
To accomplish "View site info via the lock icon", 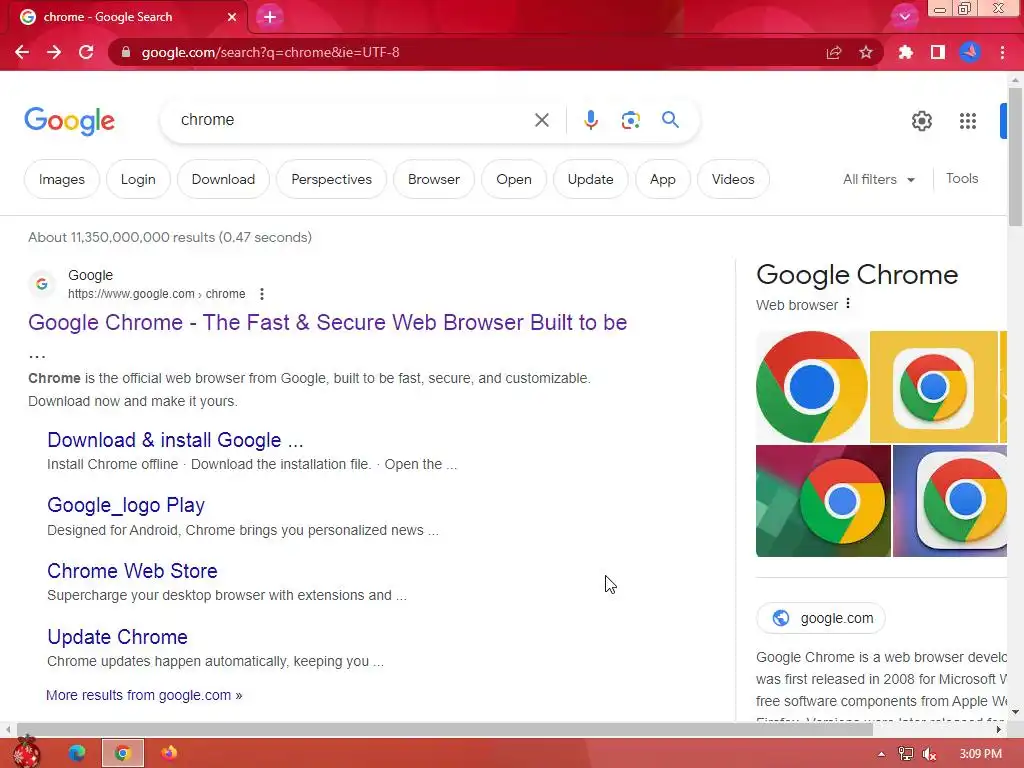I will pyautogui.click(x=126, y=52).
